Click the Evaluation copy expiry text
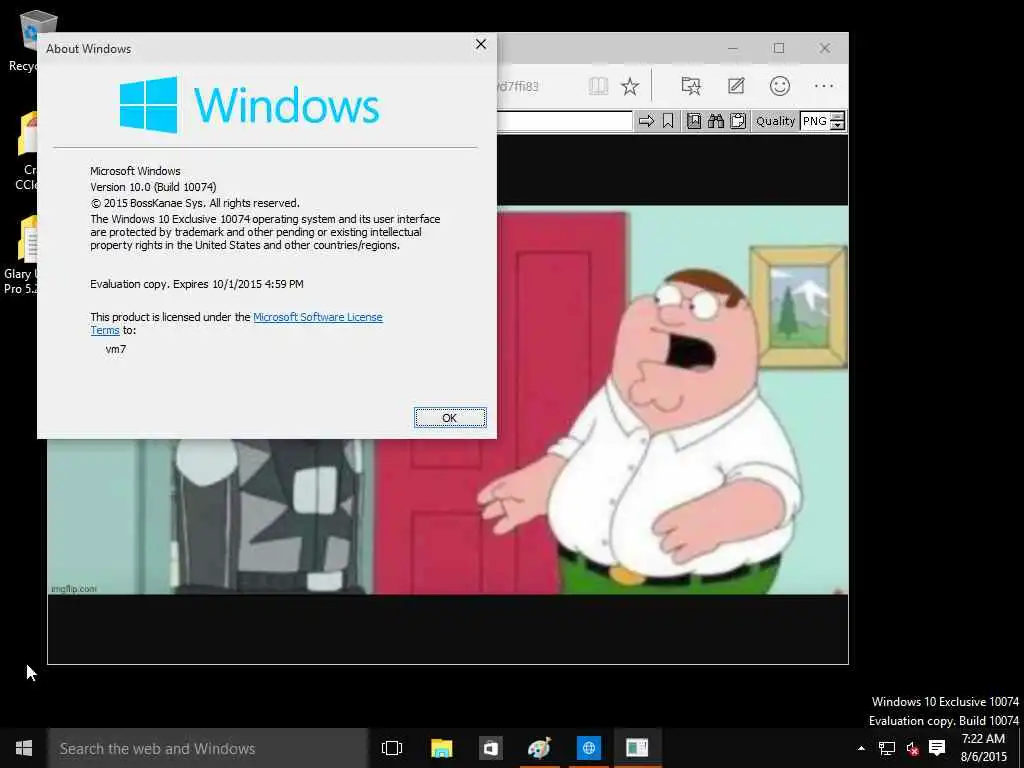1024x768 pixels. (197, 284)
